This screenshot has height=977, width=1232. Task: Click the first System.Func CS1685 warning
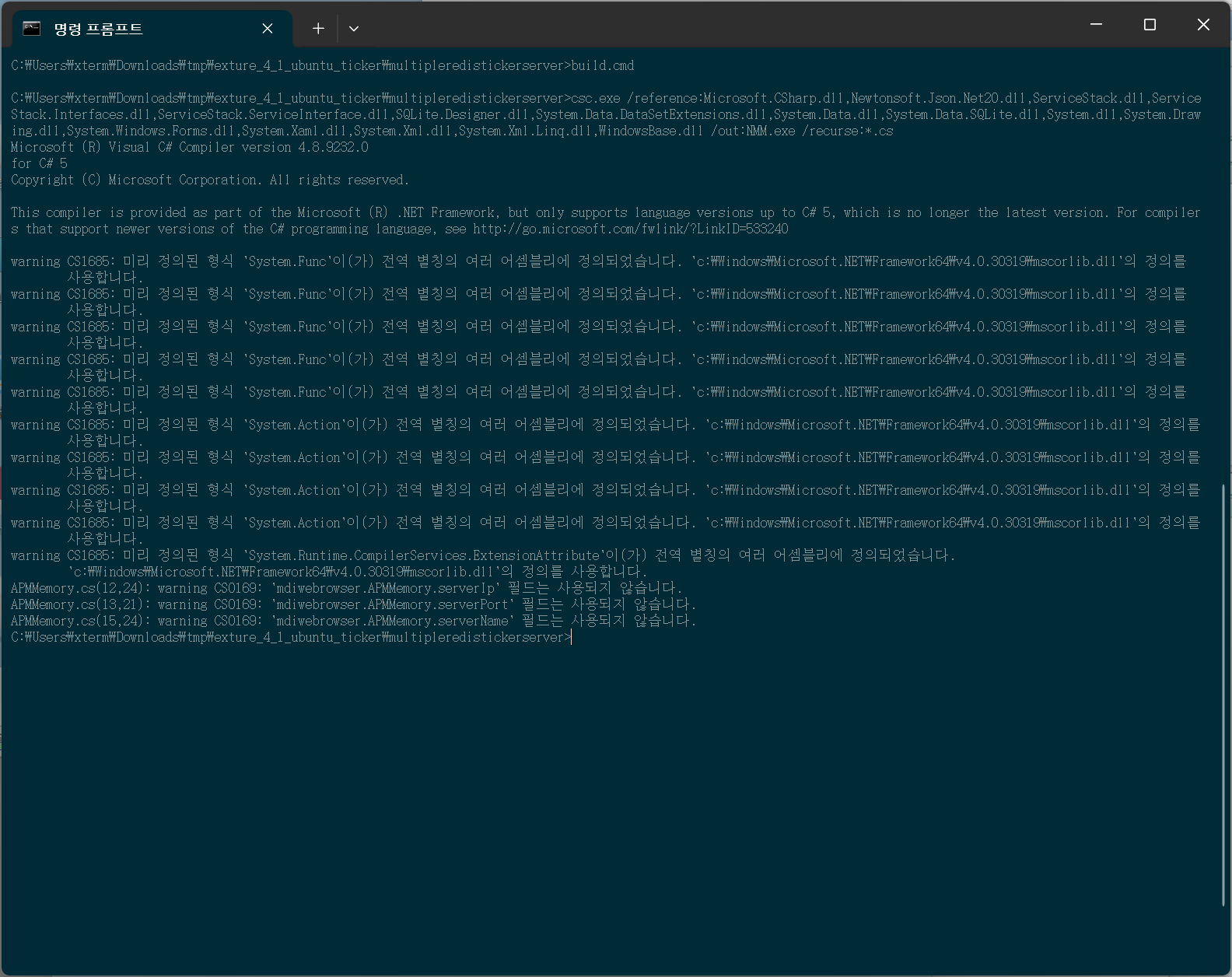(x=598, y=269)
